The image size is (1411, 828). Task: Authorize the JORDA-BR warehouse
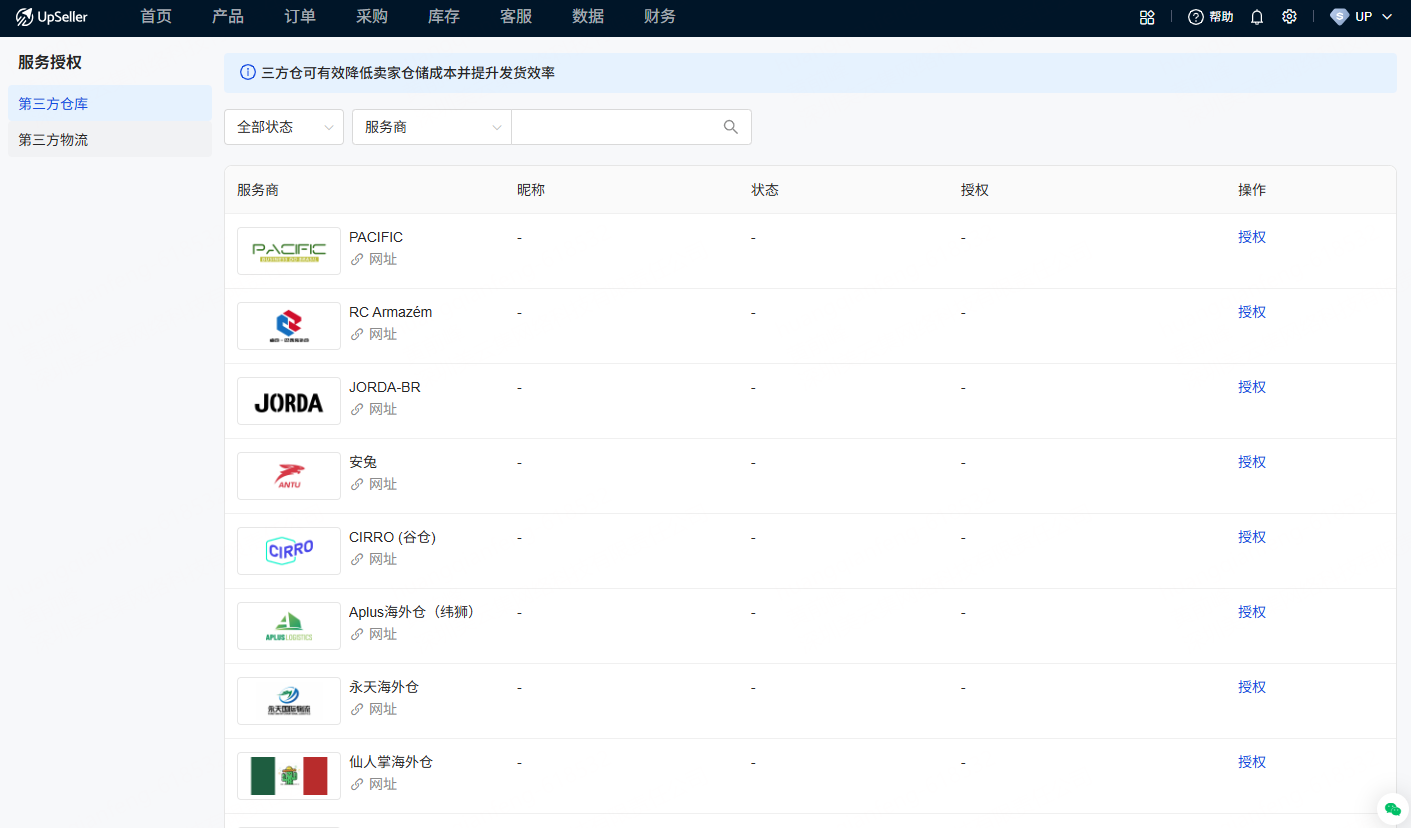[1252, 387]
